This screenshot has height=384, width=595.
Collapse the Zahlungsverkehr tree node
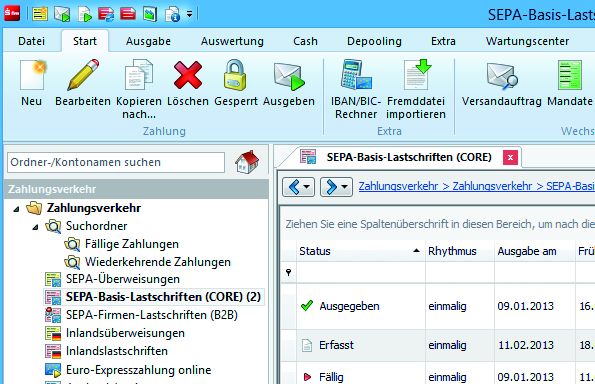coord(16,208)
